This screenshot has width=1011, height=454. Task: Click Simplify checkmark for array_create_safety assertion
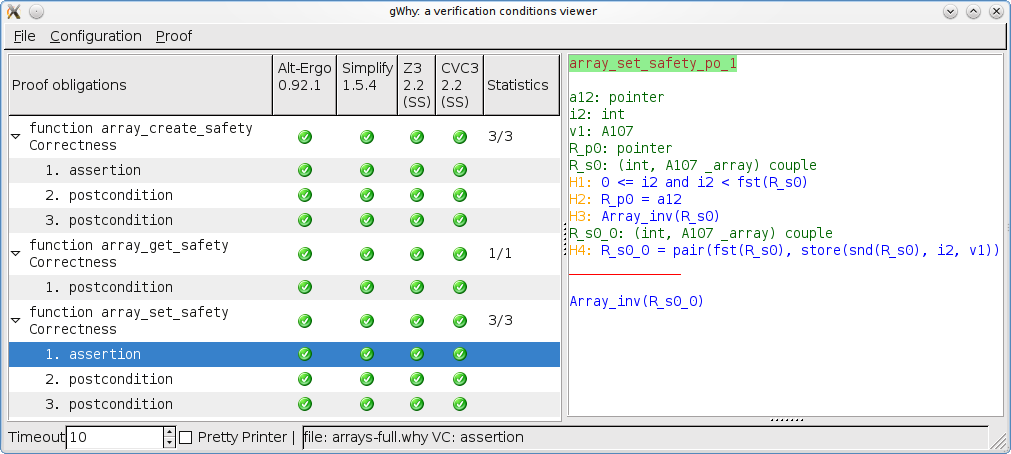[366, 170]
